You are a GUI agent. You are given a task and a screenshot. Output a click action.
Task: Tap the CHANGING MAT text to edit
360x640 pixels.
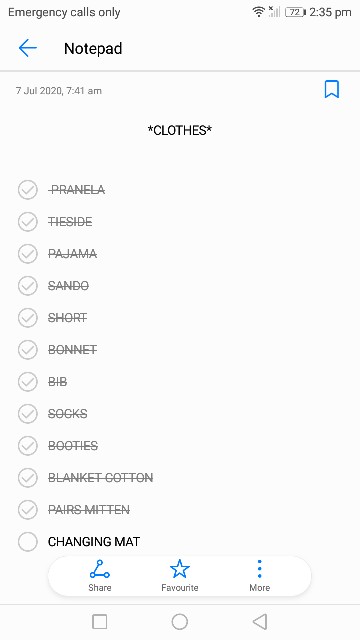point(94,542)
